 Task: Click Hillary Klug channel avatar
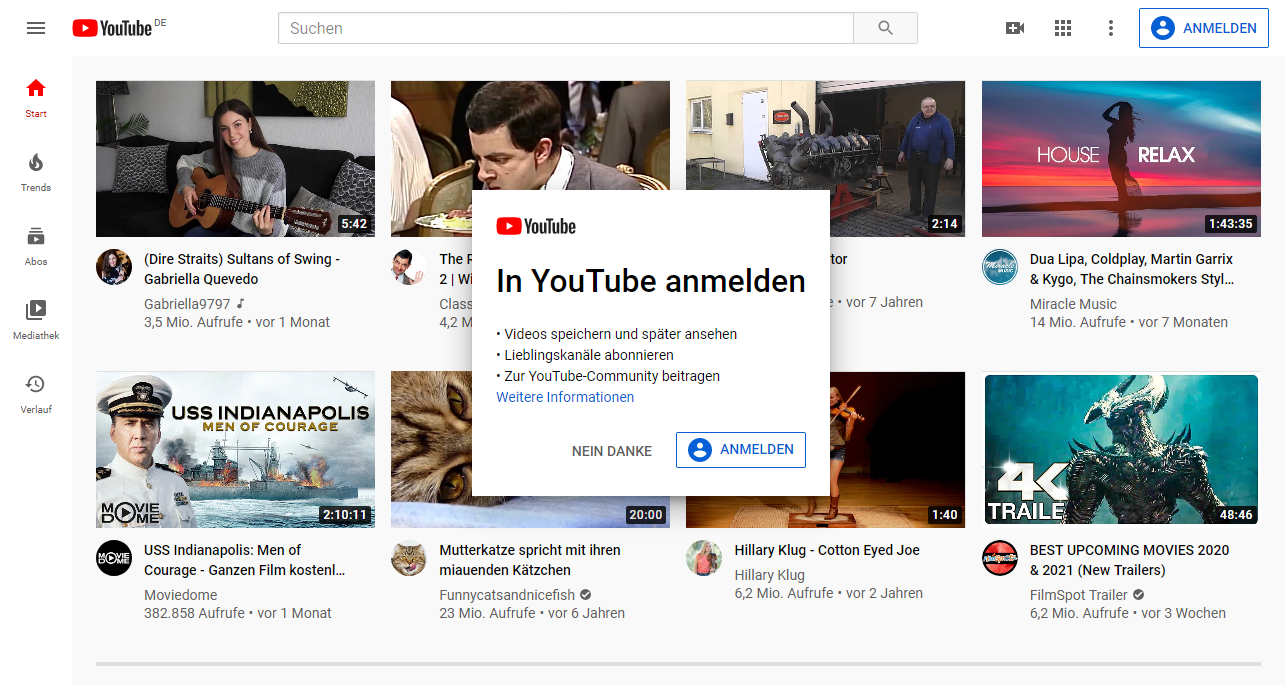pos(704,558)
